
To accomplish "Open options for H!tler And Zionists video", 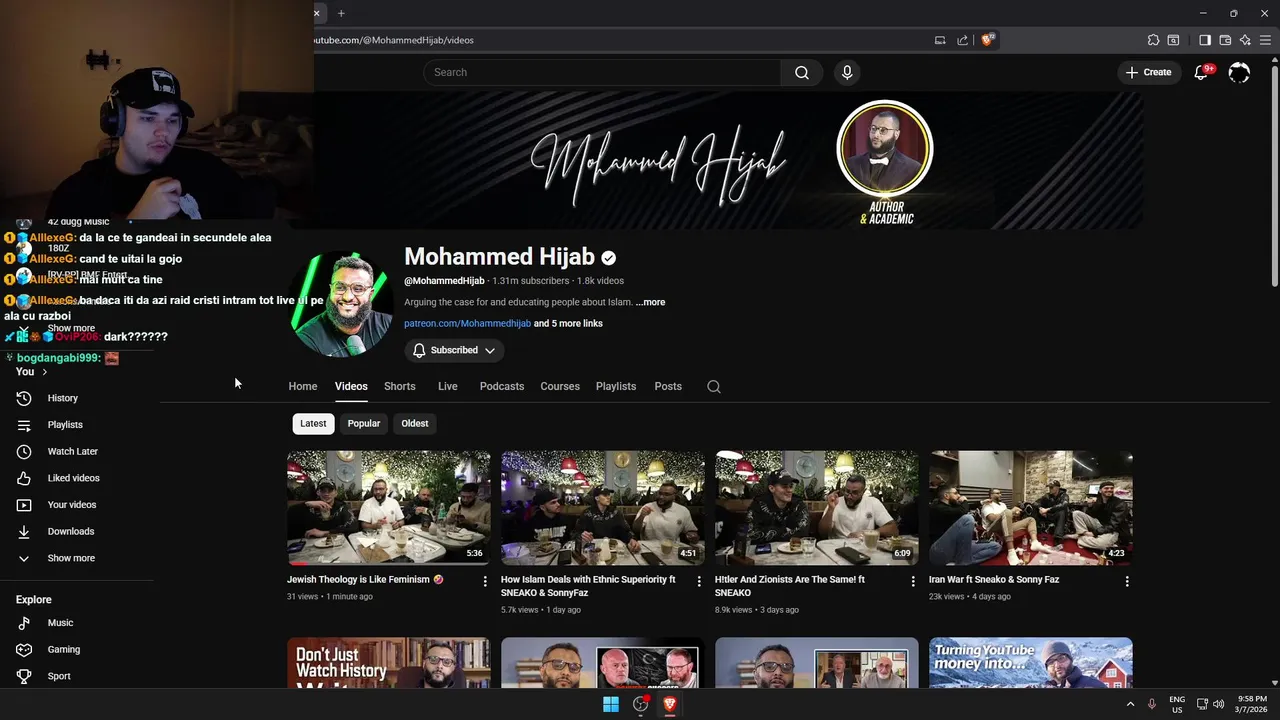I will (913, 581).
